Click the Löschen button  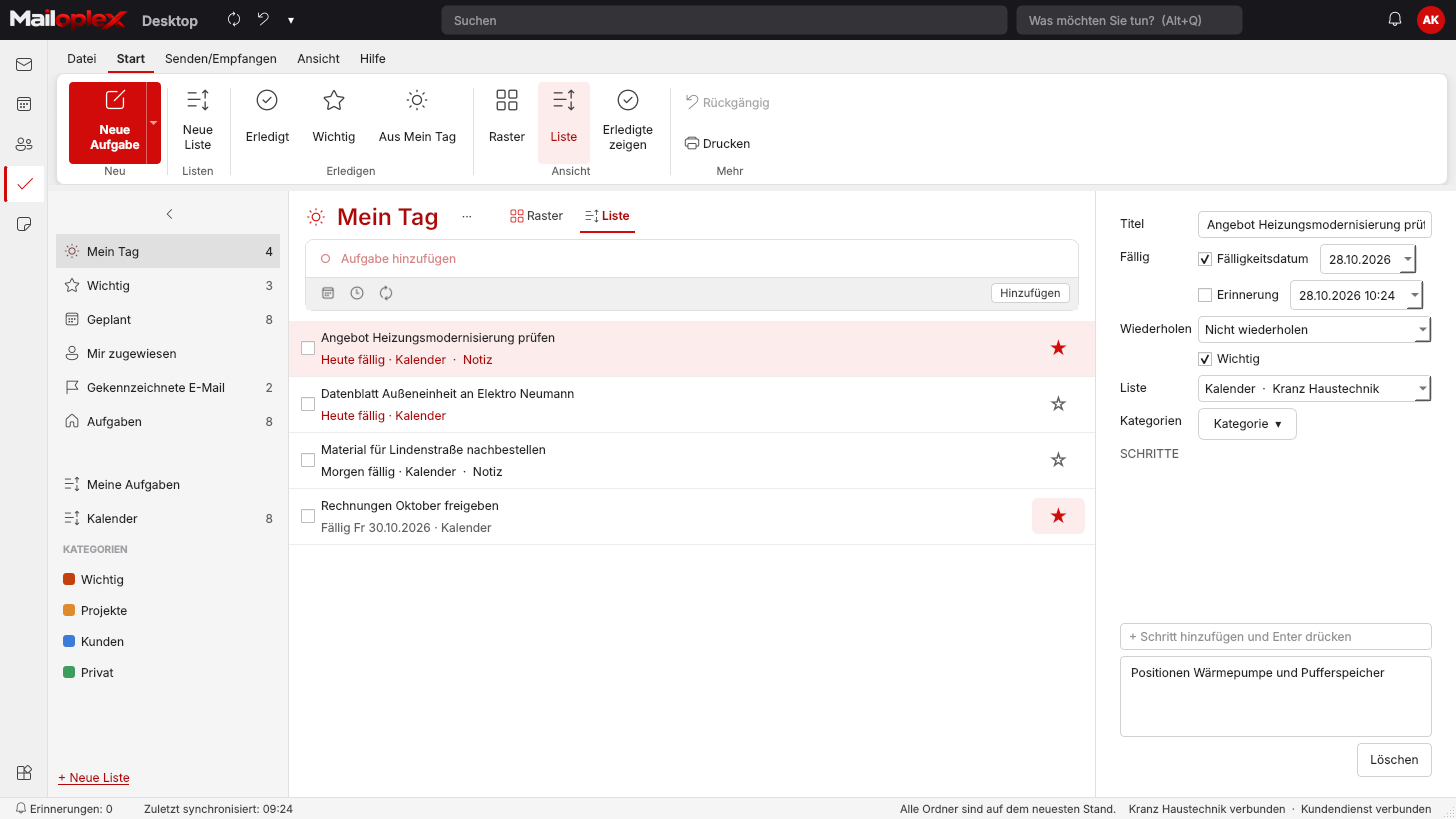[1394, 760]
